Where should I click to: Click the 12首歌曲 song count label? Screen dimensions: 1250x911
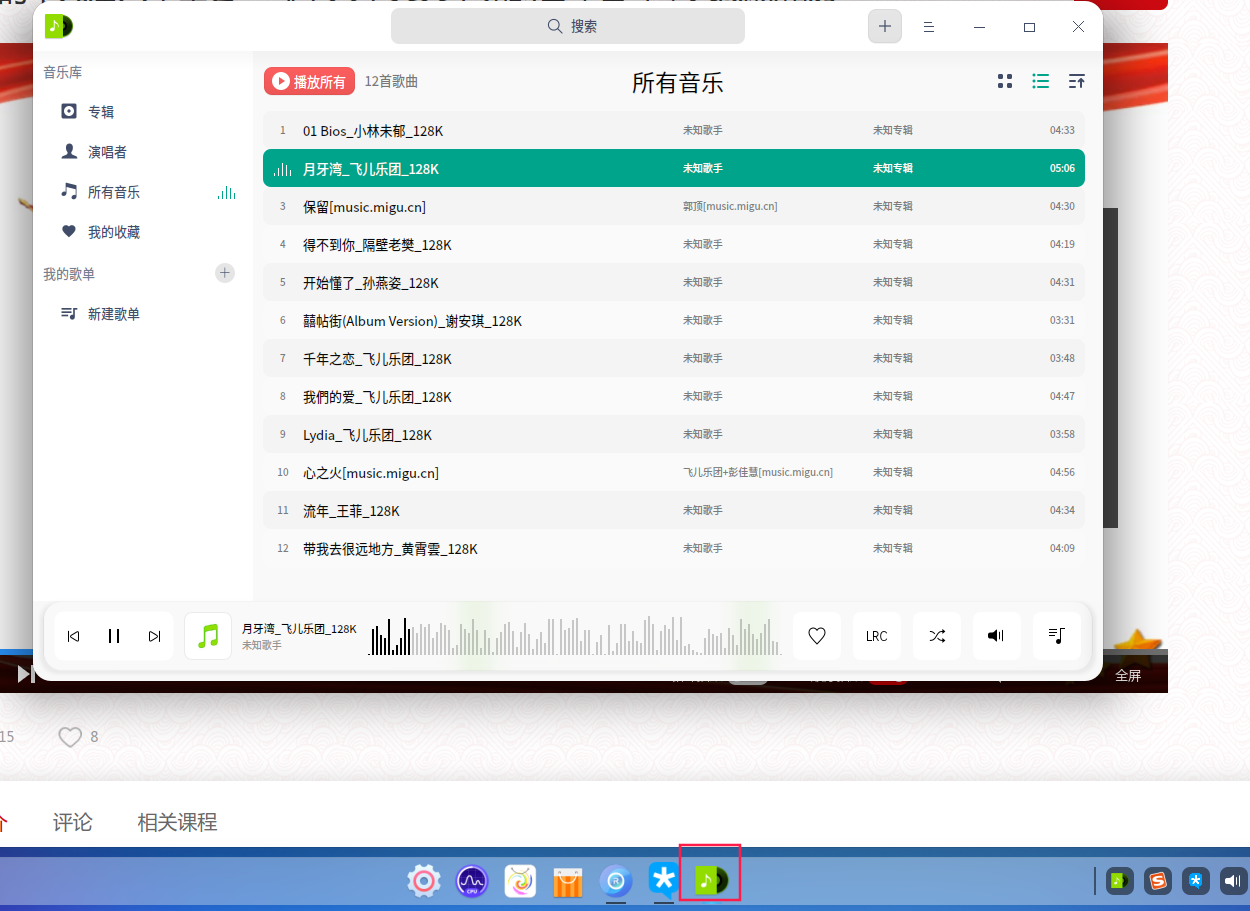tap(391, 82)
